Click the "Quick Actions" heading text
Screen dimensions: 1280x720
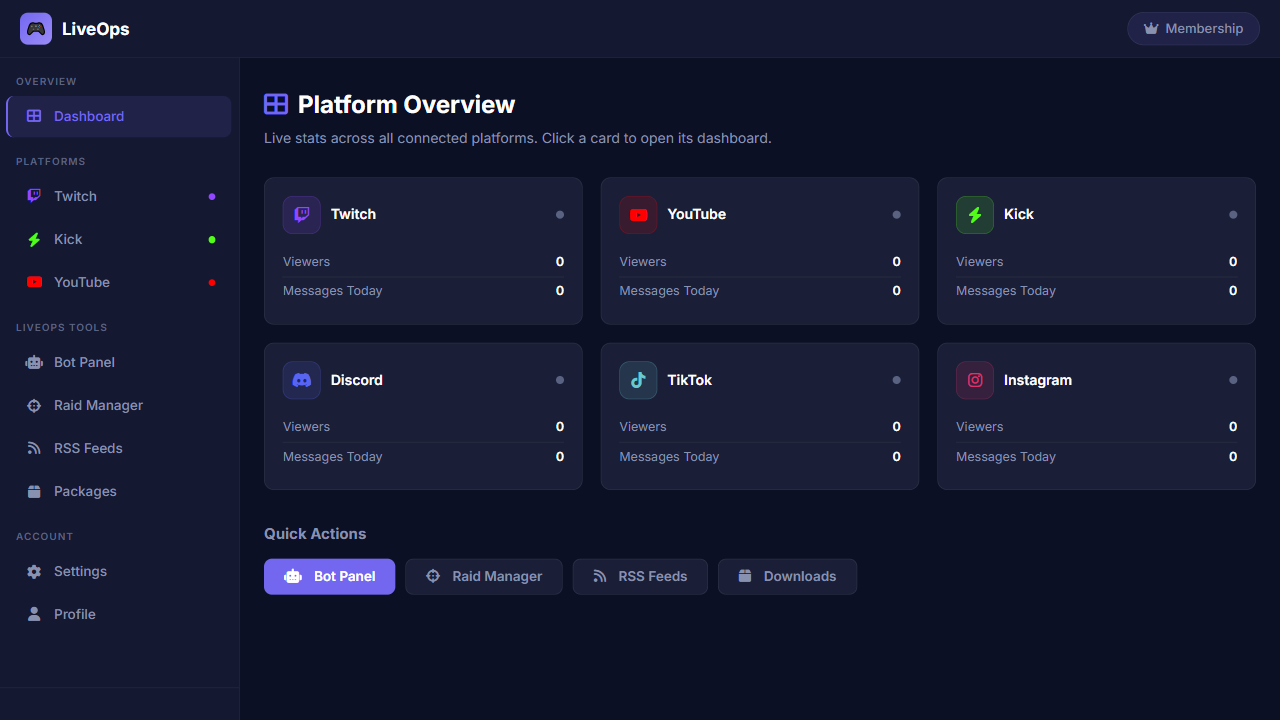point(315,534)
